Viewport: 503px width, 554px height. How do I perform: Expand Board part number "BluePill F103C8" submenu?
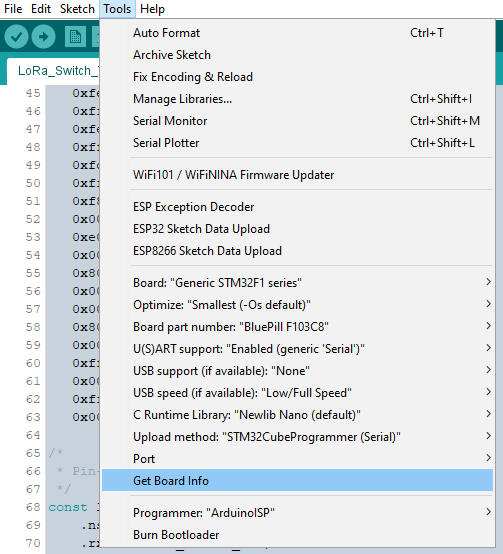[297, 327]
